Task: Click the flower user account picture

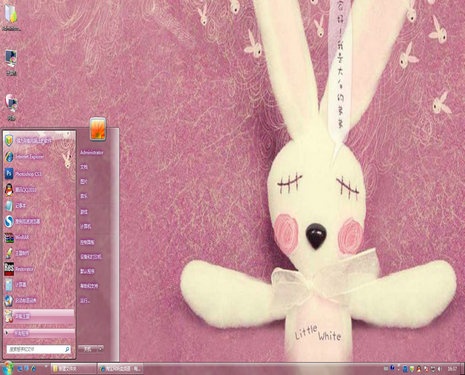Action: click(x=98, y=129)
